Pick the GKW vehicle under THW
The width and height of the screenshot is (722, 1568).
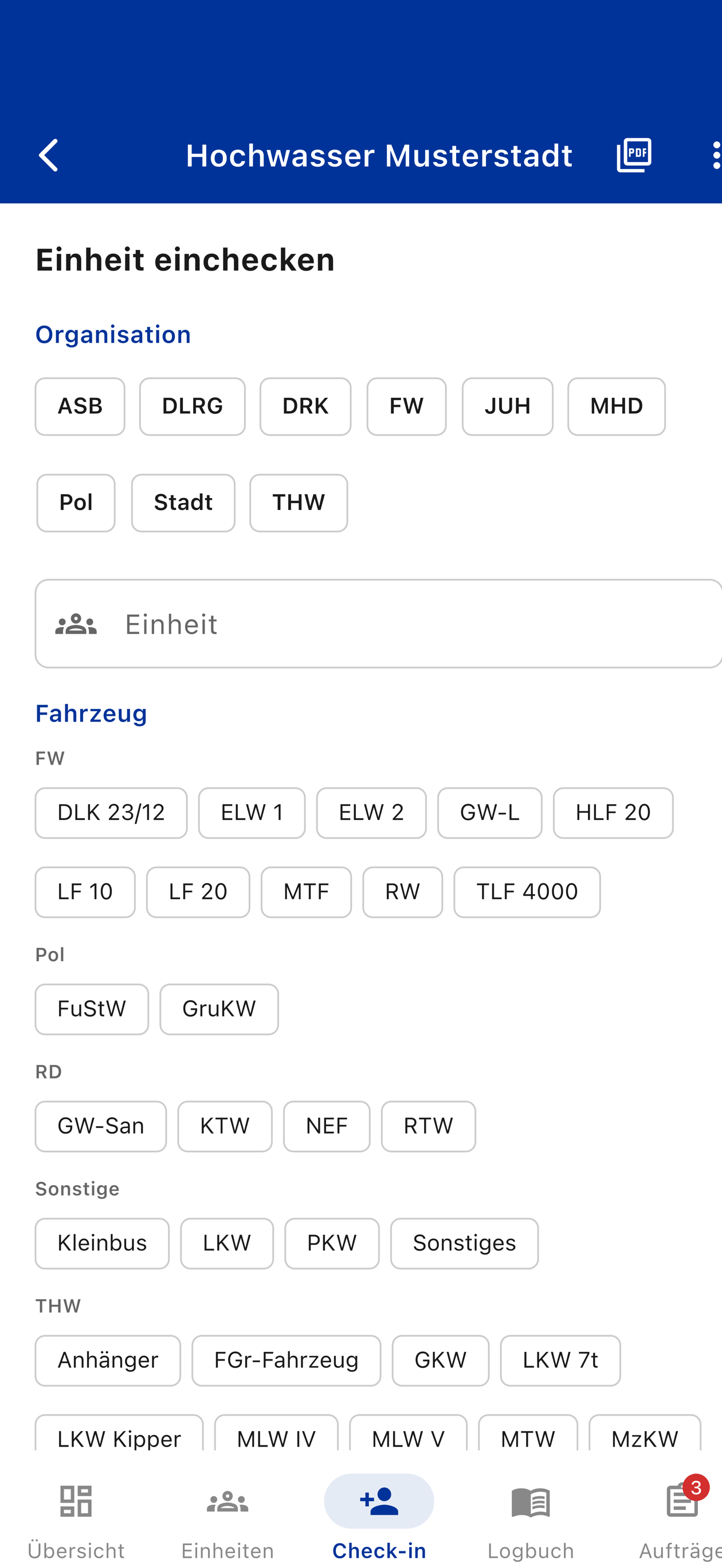(440, 1361)
